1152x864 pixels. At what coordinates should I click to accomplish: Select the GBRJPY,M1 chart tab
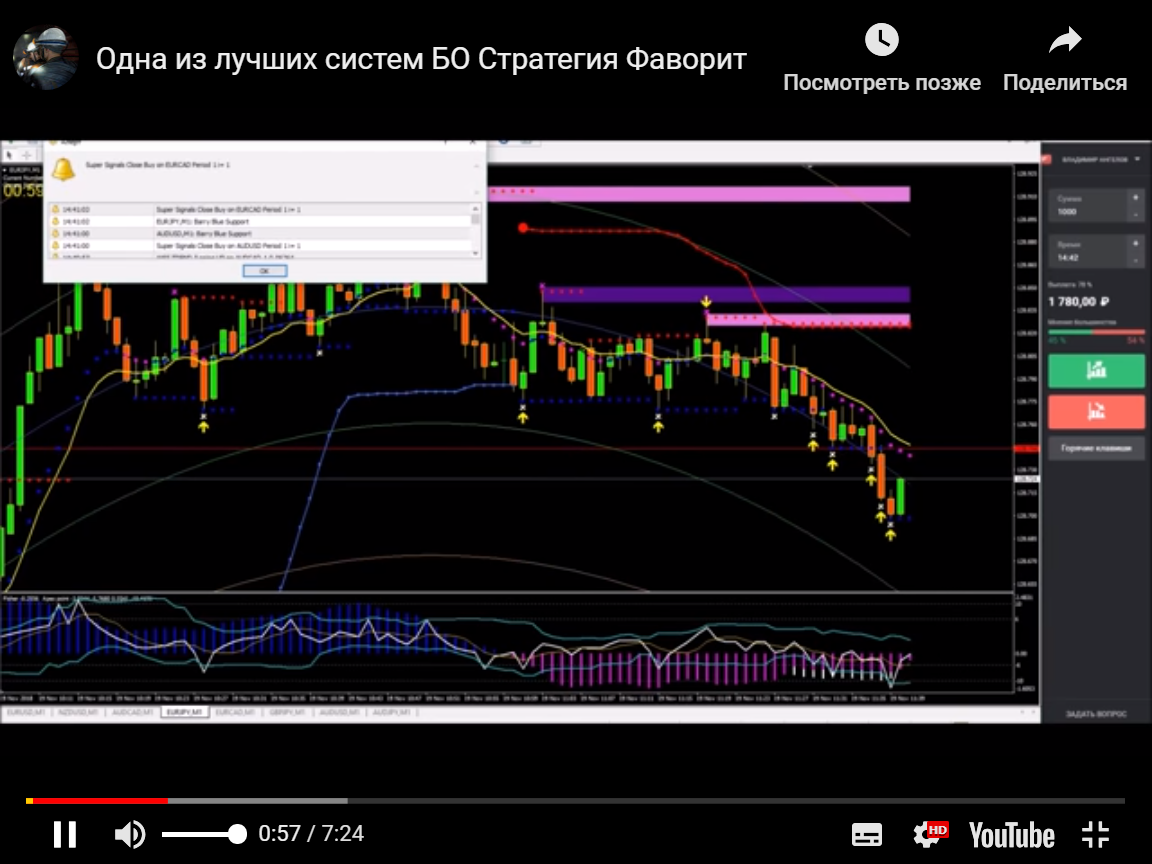[x=287, y=713]
